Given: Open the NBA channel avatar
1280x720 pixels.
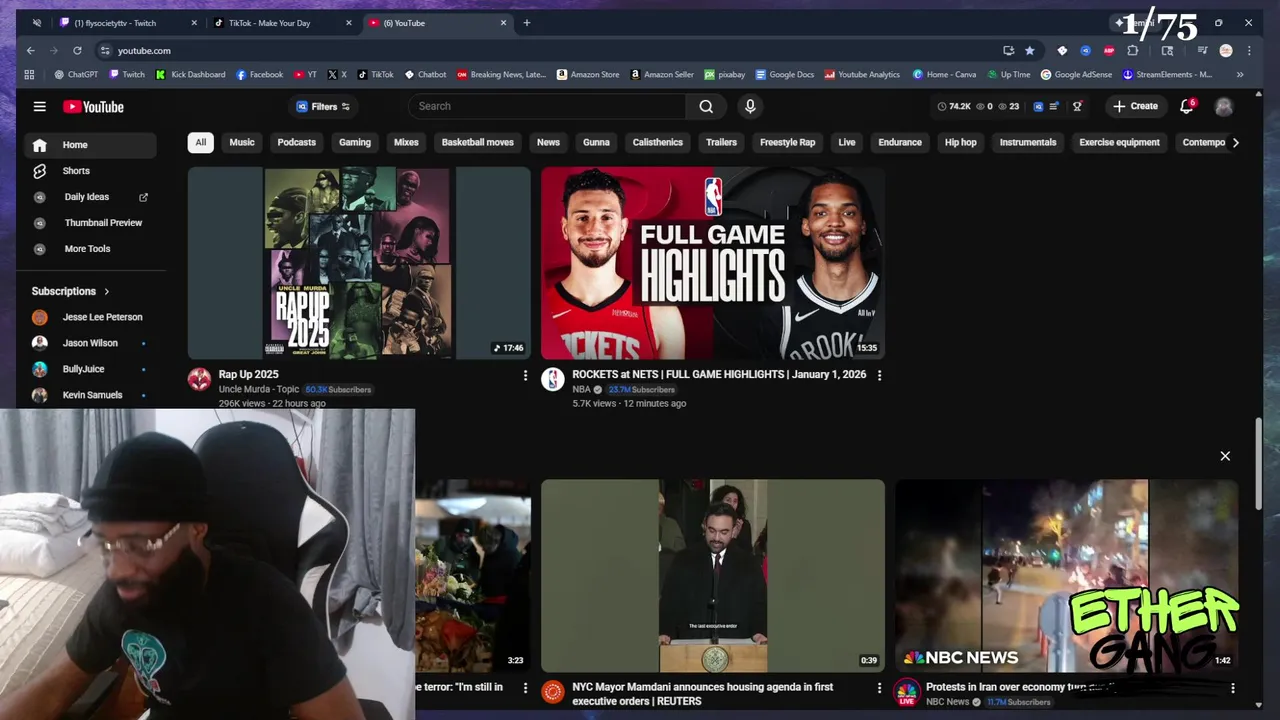Looking at the screenshot, I should (553, 379).
